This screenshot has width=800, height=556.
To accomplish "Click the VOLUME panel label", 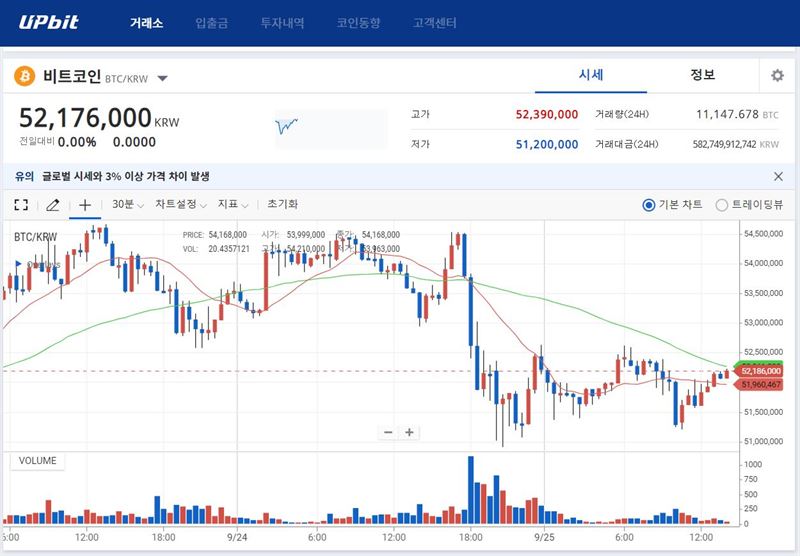I will pyautogui.click(x=37, y=461).
